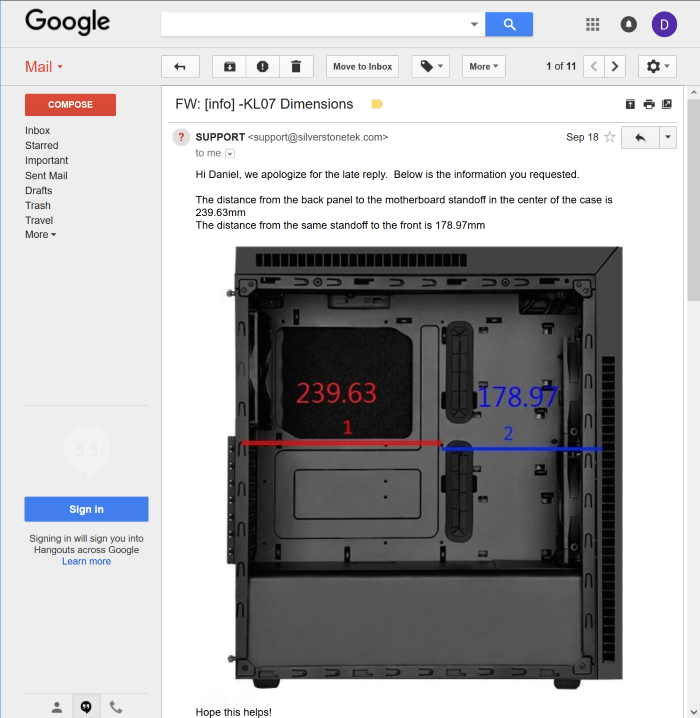The image size is (700, 718).
Task: Open the Settings gear dropdown
Action: point(658,67)
